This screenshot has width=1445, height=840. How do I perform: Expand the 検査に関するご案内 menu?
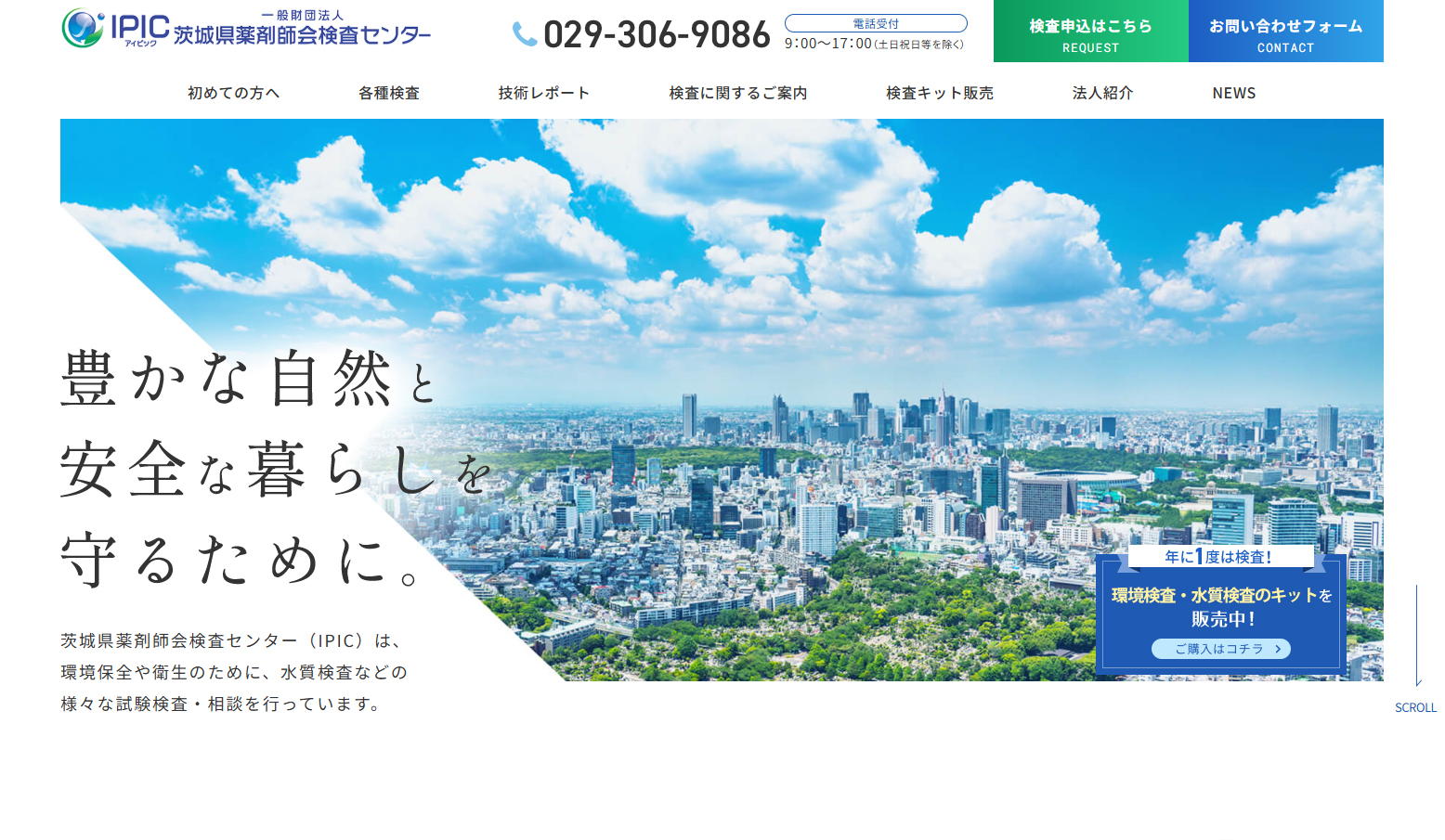point(738,93)
